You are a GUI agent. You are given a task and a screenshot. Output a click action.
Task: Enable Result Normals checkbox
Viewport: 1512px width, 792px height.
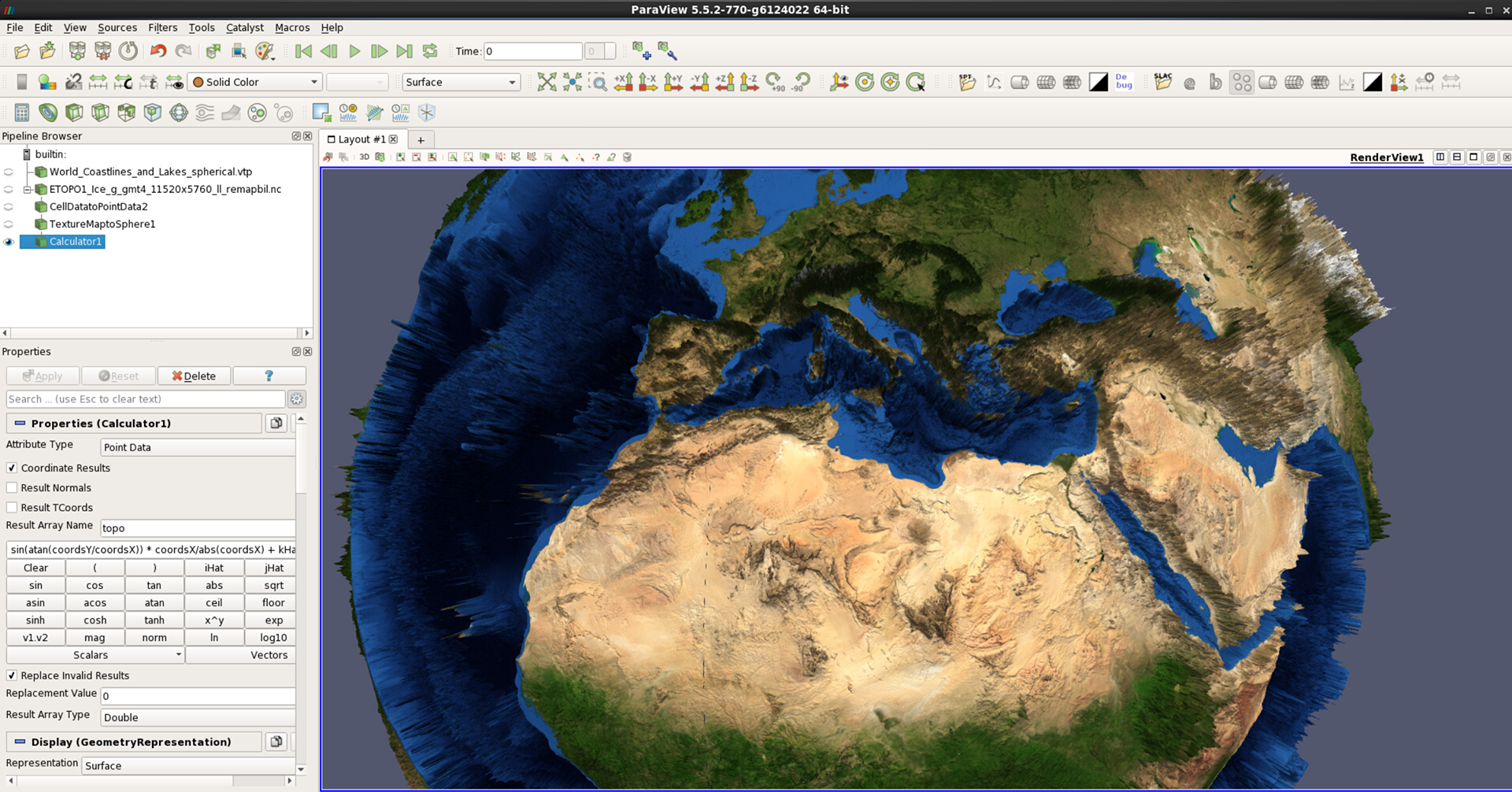click(x=12, y=487)
